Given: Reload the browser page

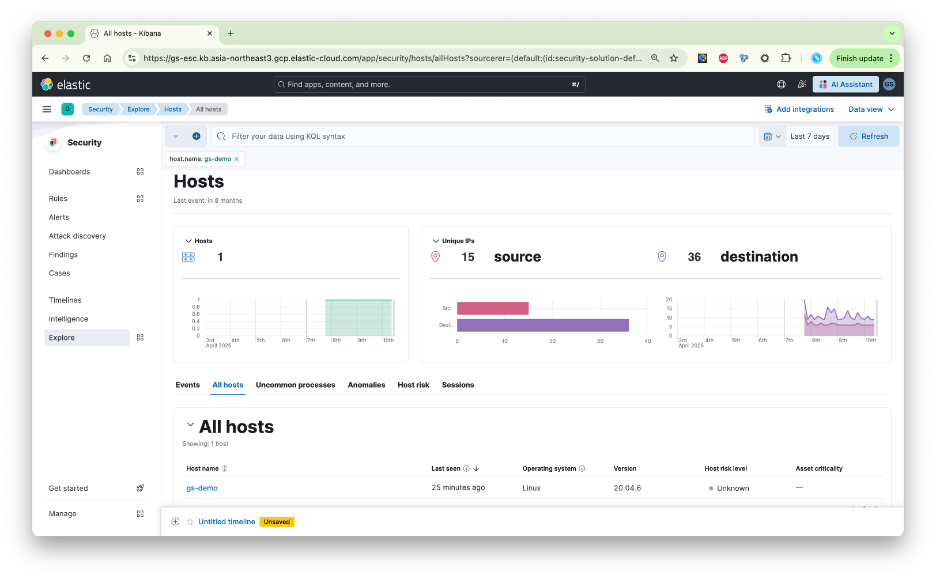Looking at the screenshot, I should pyautogui.click(x=87, y=58).
